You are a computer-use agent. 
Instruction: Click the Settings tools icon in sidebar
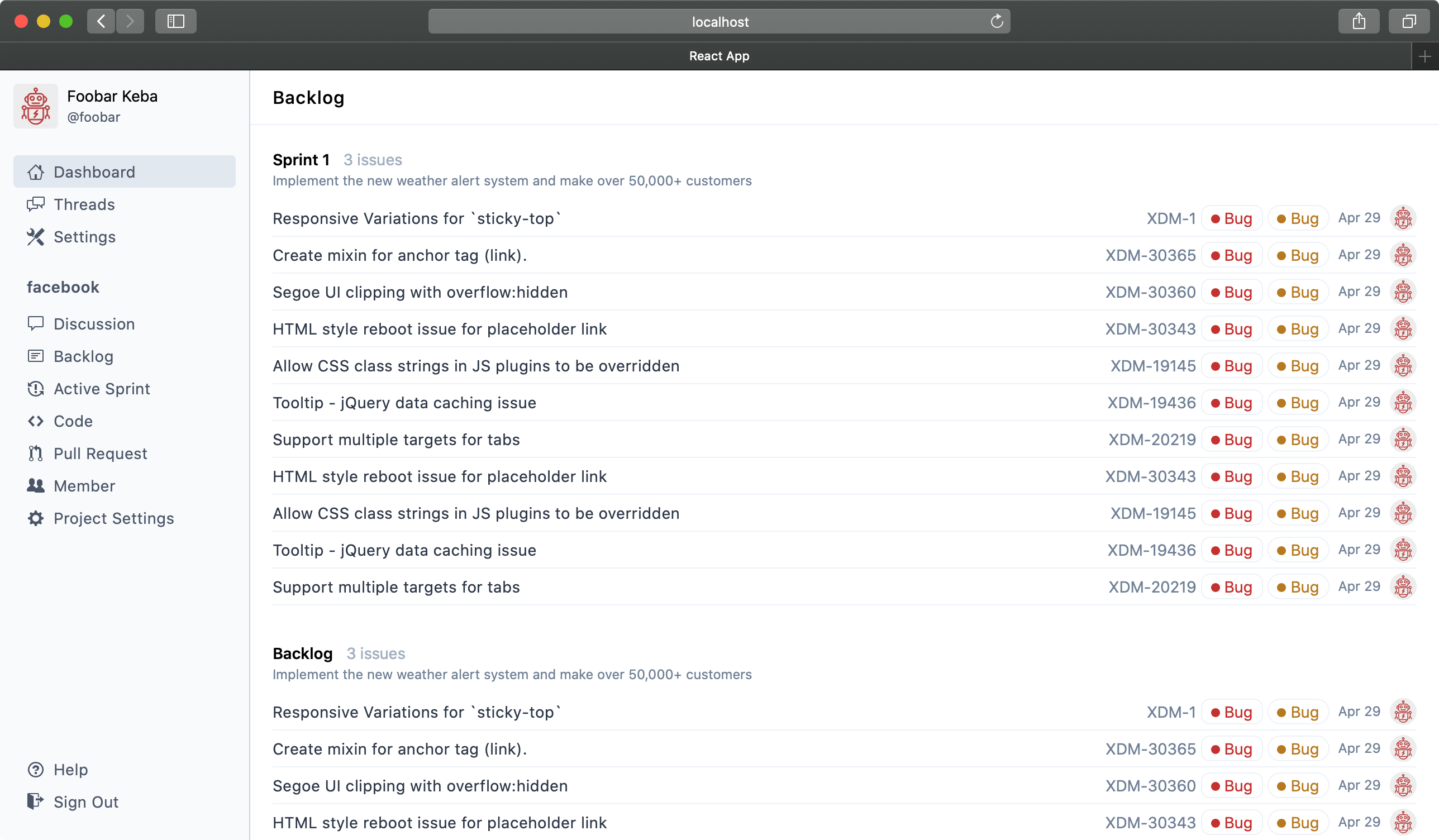pyautogui.click(x=35, y=236)
